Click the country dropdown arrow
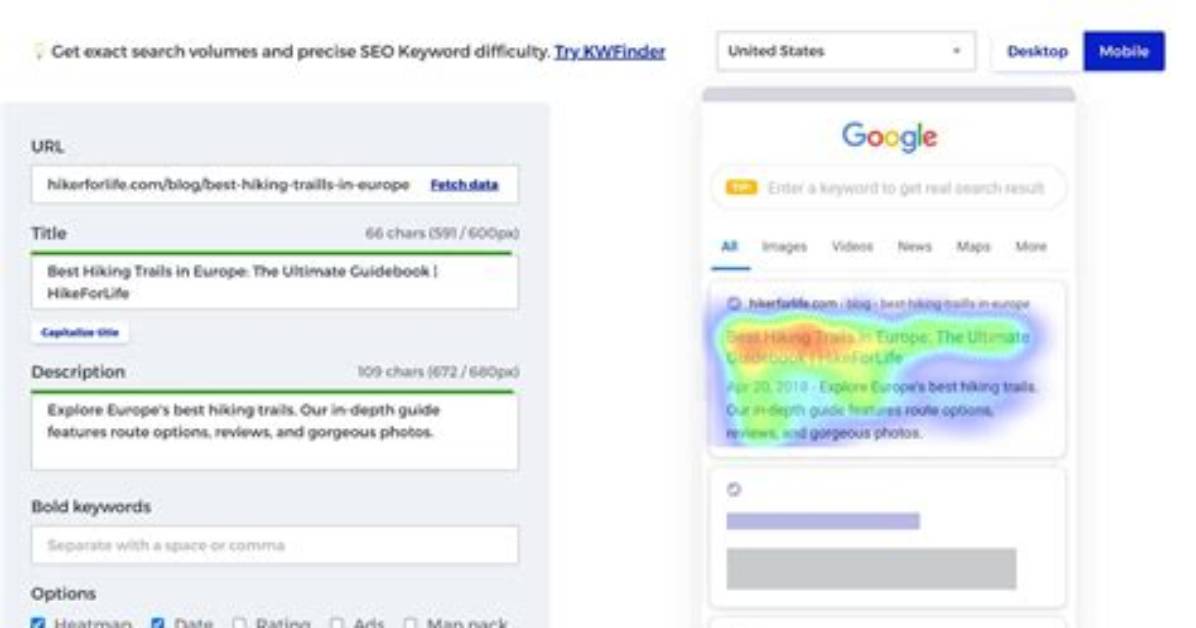 click(956, 51)
